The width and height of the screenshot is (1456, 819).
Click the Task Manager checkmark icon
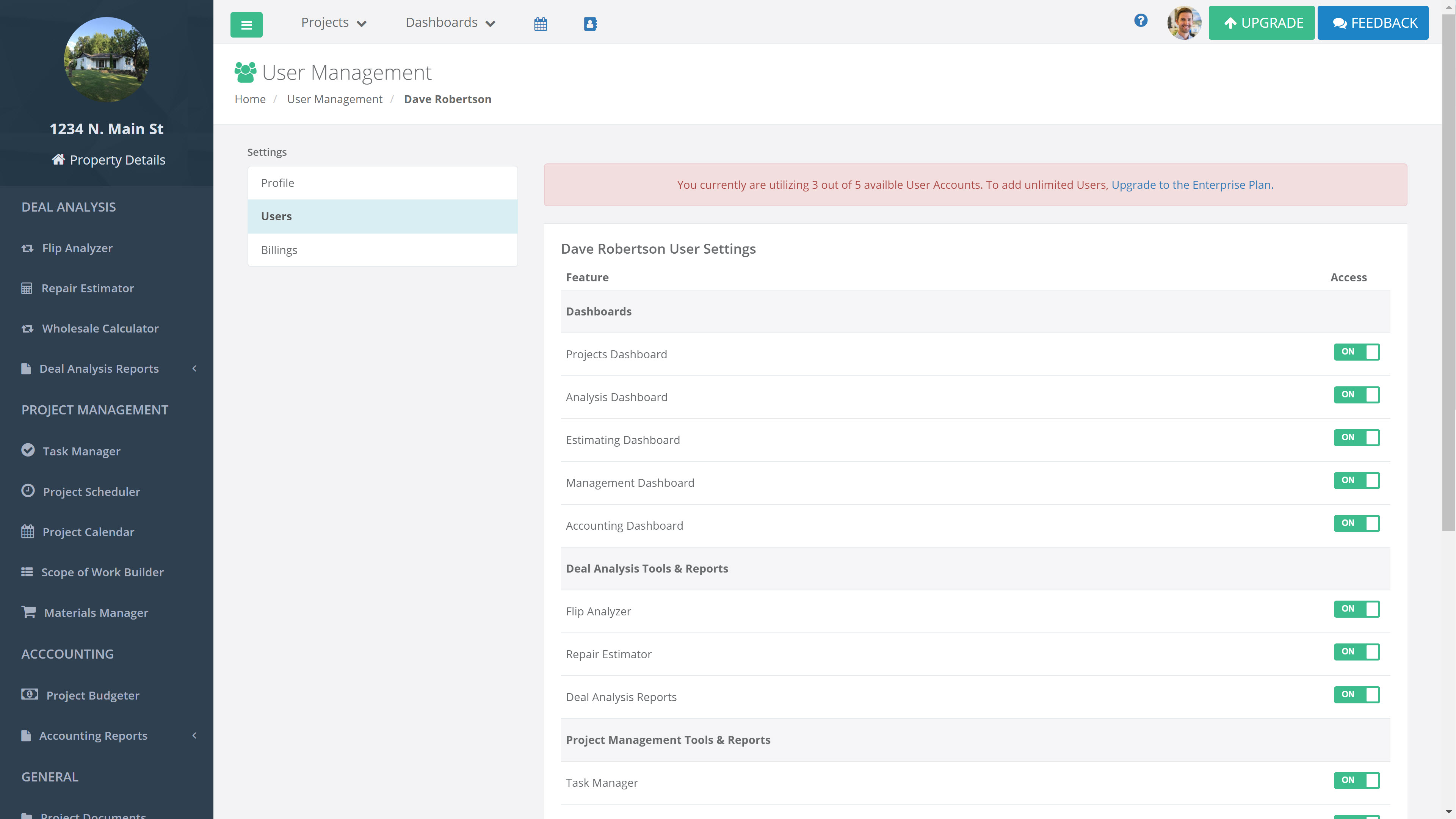pos(28,450)
